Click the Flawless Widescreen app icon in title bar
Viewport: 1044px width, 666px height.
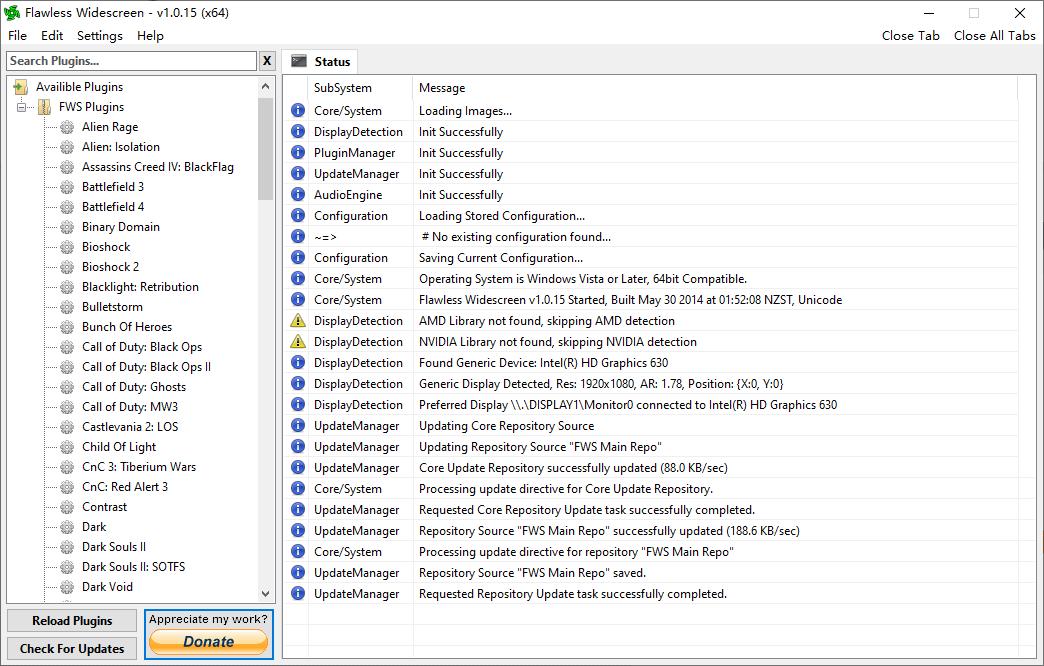pyautogui.click(x=12, y=13)
